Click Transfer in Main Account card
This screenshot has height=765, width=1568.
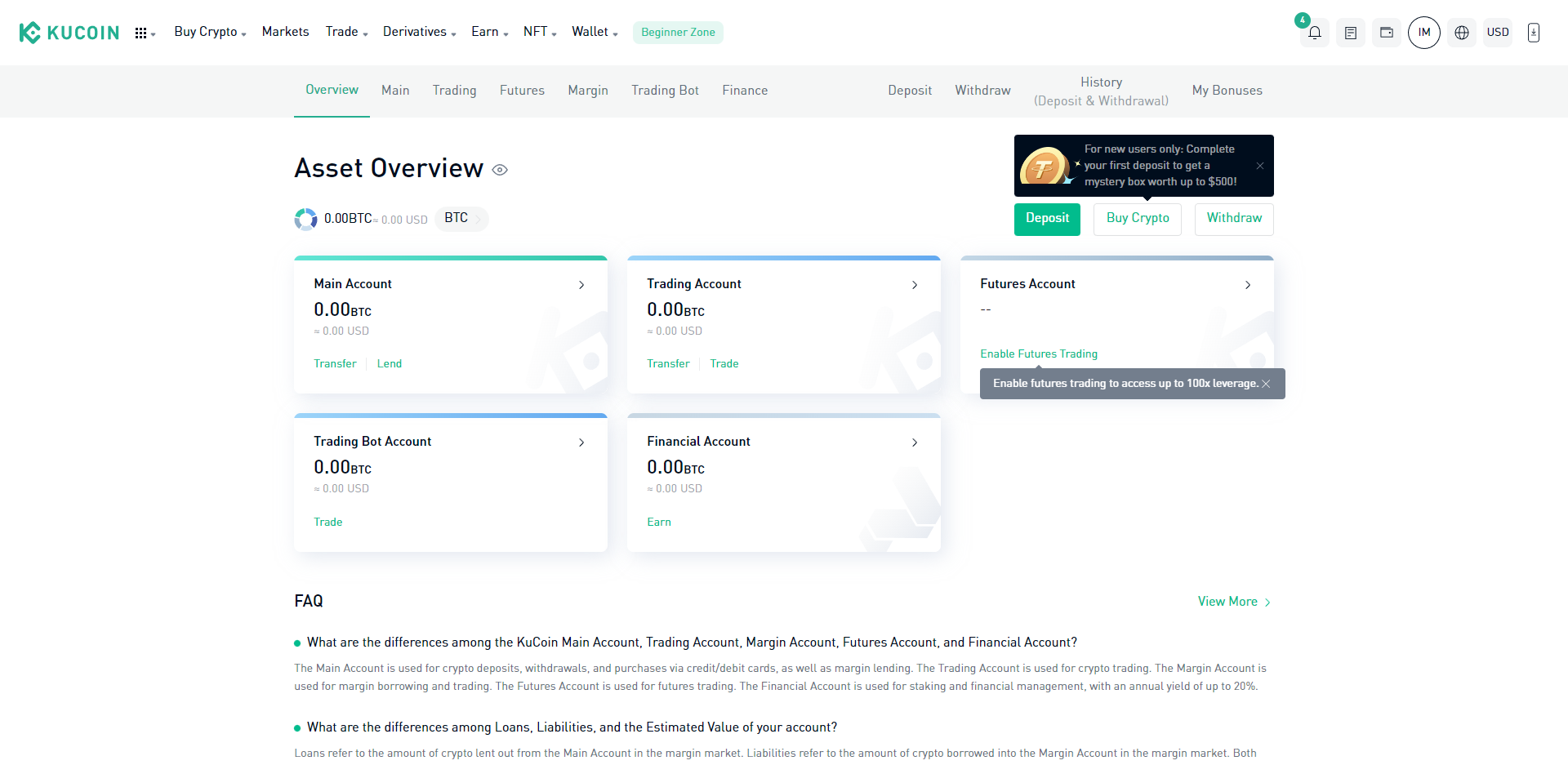click(335, 364)
